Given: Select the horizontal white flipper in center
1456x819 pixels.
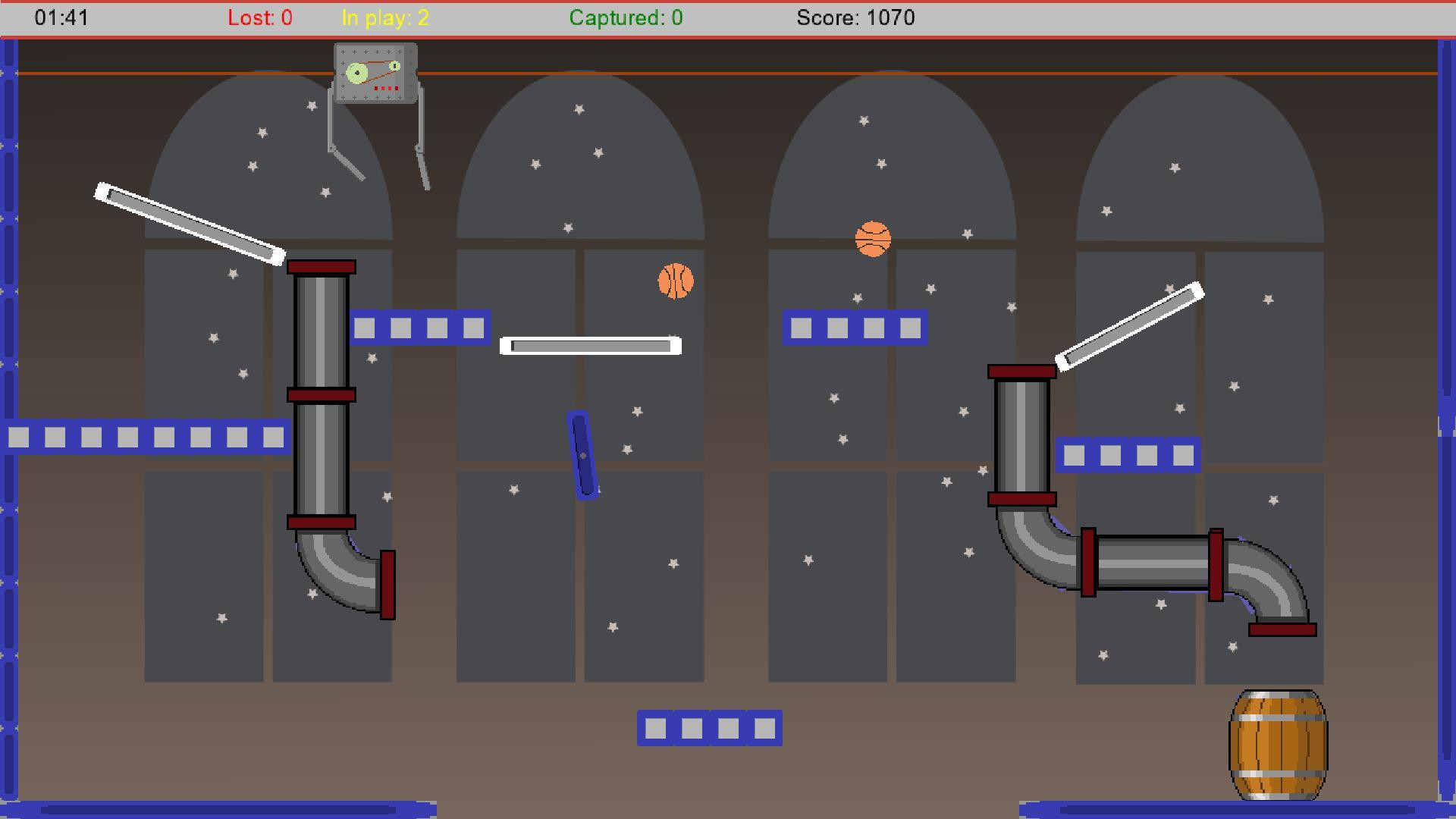Looking at the screenshot, I should tap(591, 346).
